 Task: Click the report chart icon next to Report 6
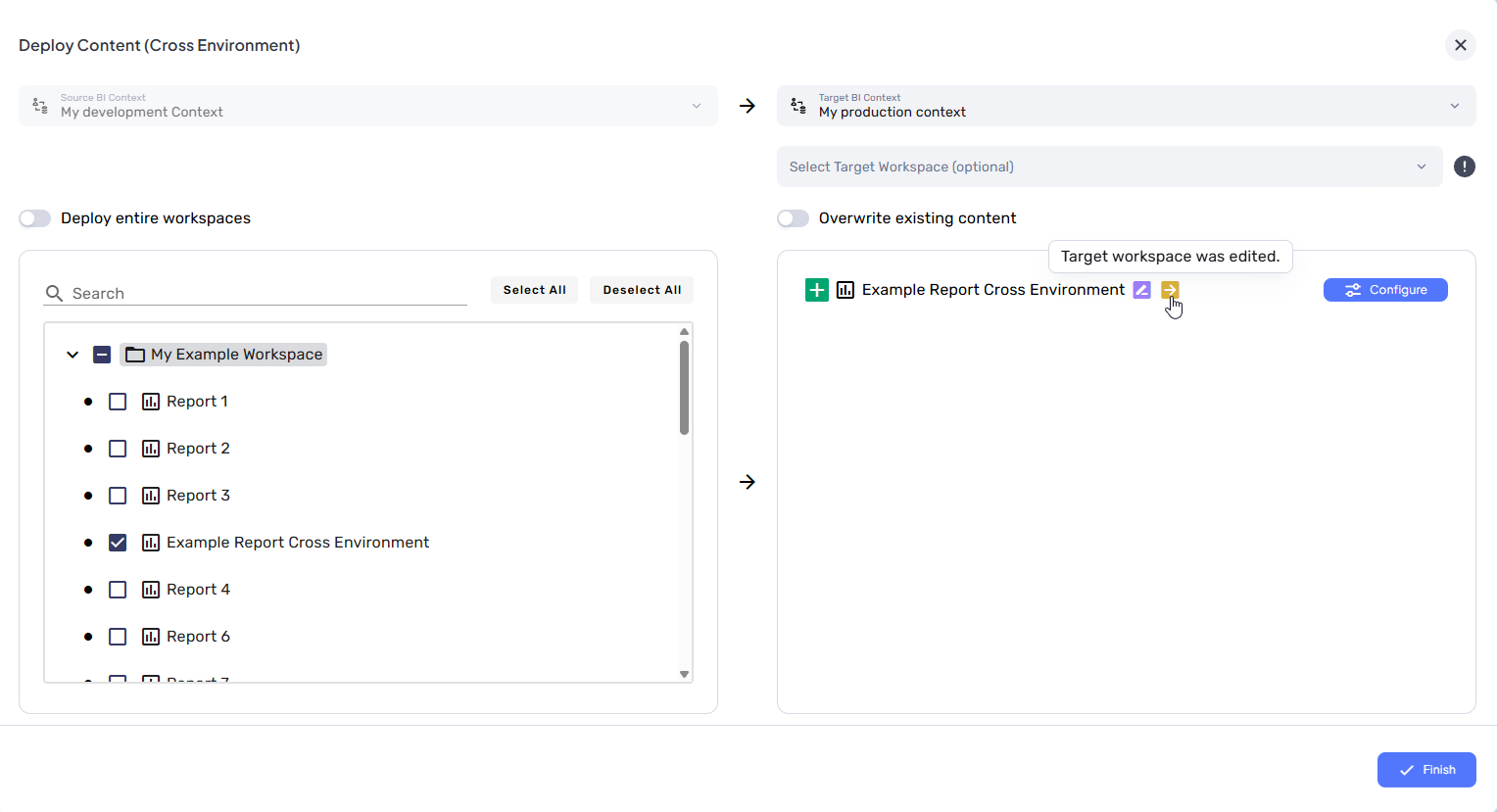[x=151, y=637]
